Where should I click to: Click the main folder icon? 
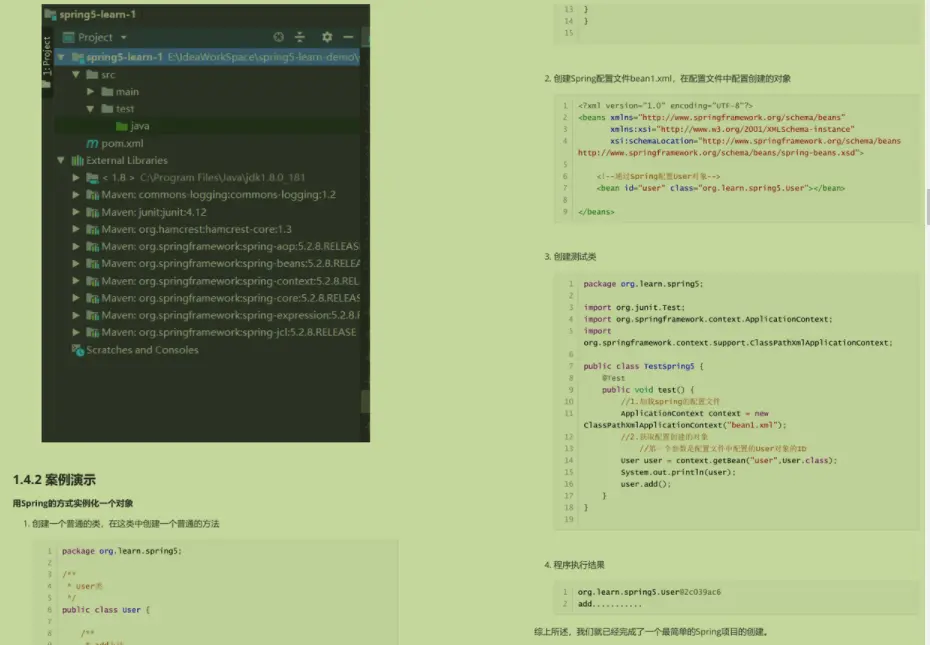[x=107, y=92]
